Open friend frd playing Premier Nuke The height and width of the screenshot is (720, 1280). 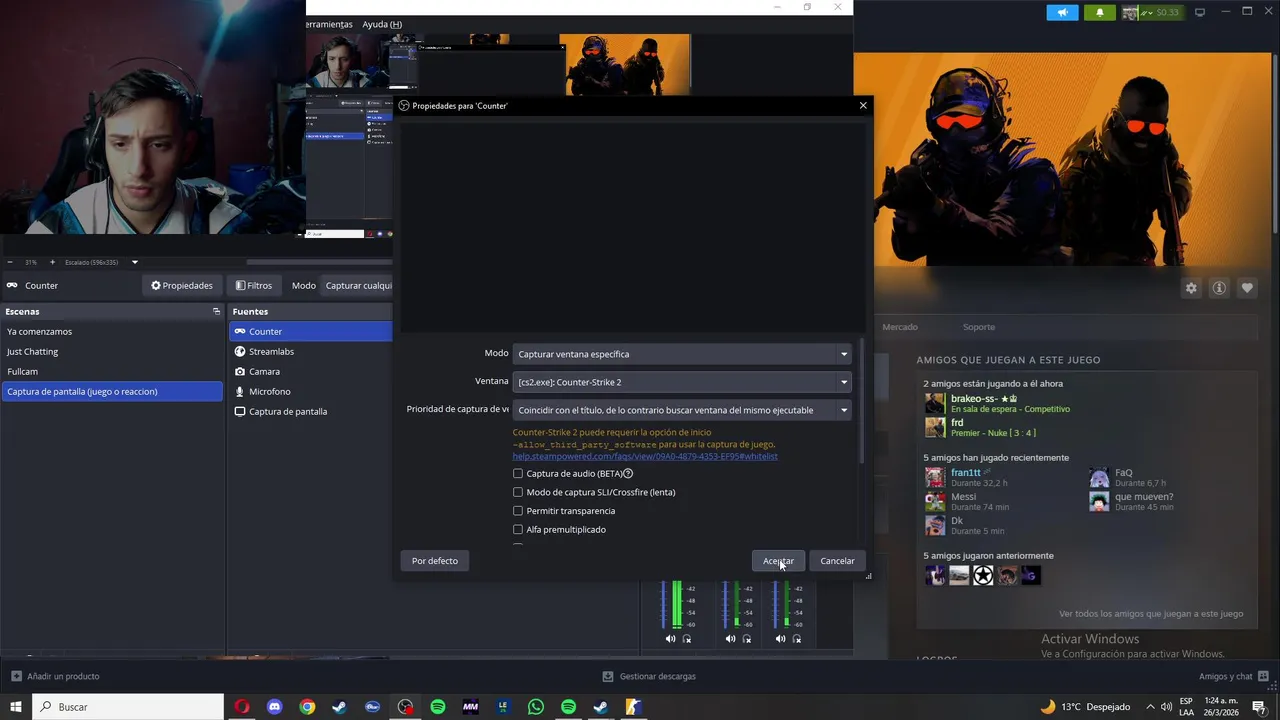980,427
